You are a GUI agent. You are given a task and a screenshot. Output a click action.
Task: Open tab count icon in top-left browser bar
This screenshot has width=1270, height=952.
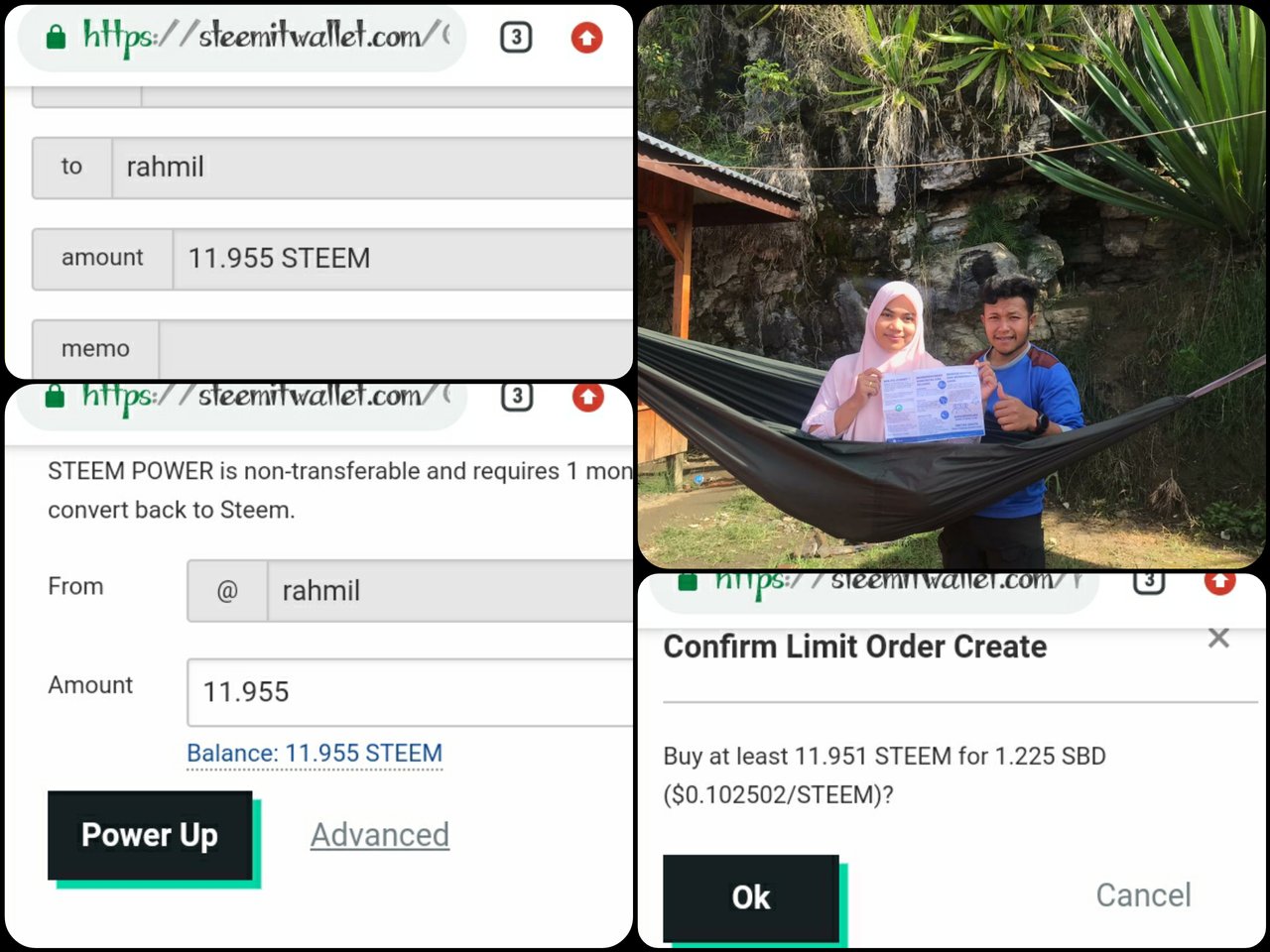point(516,38)
